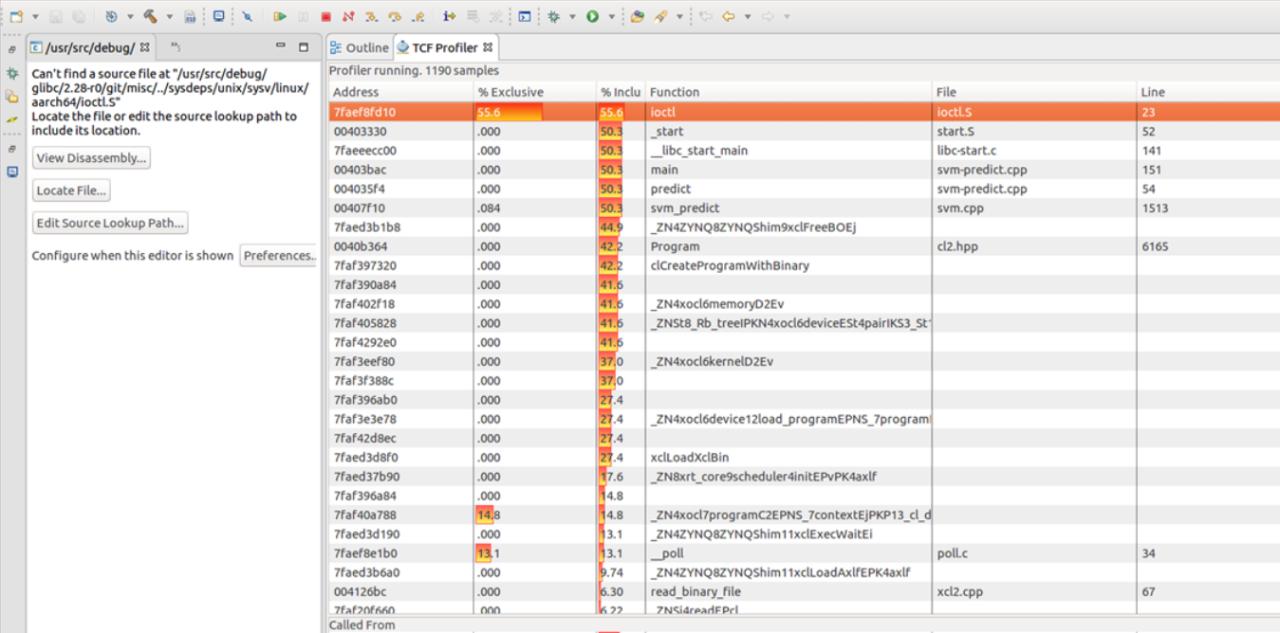
Task: Click the yellow Back navigation arrow
Action: (728, 17)
